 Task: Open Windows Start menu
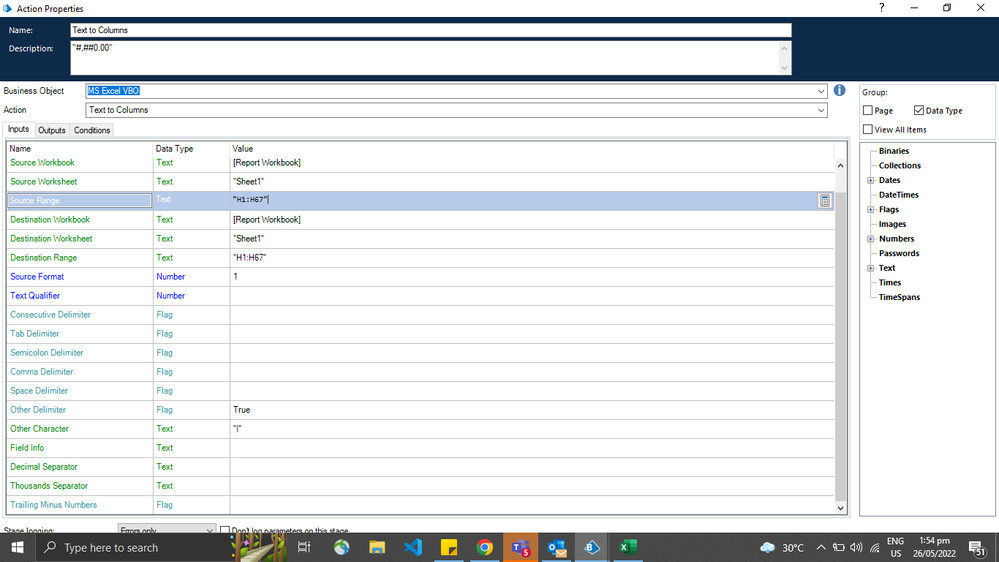pos(17,547)
